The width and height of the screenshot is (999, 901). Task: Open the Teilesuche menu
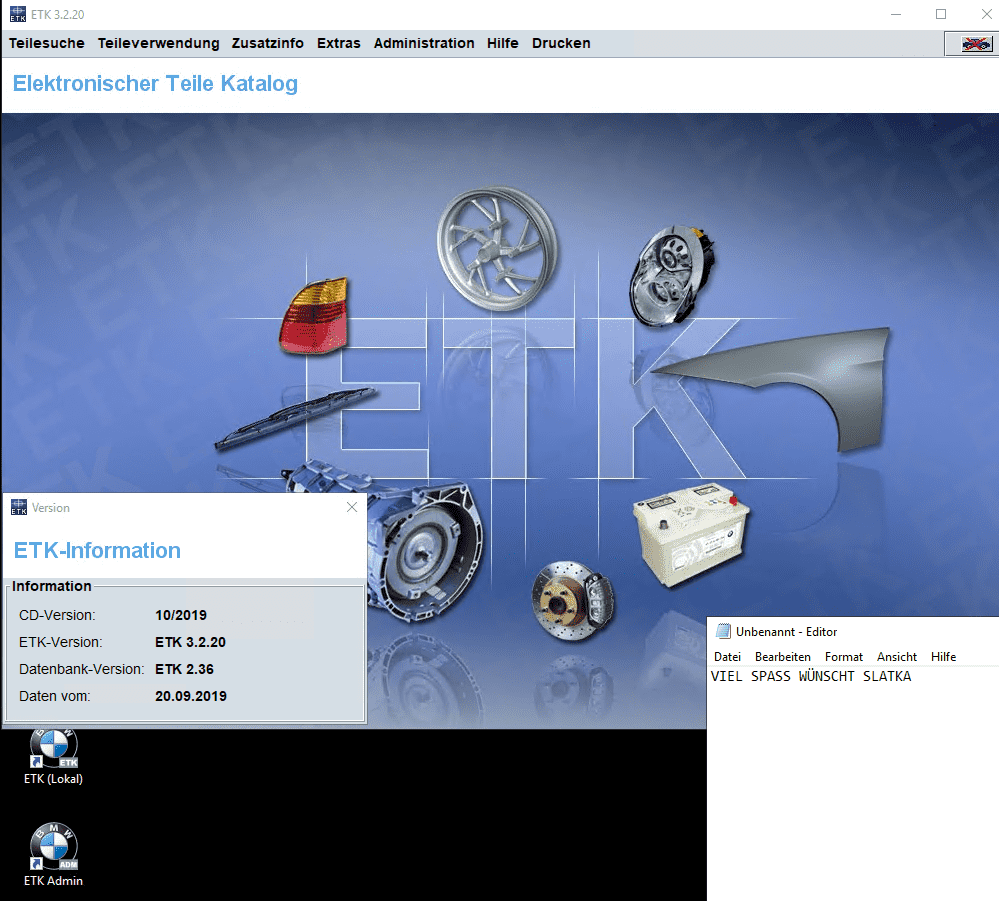(47, 43)
